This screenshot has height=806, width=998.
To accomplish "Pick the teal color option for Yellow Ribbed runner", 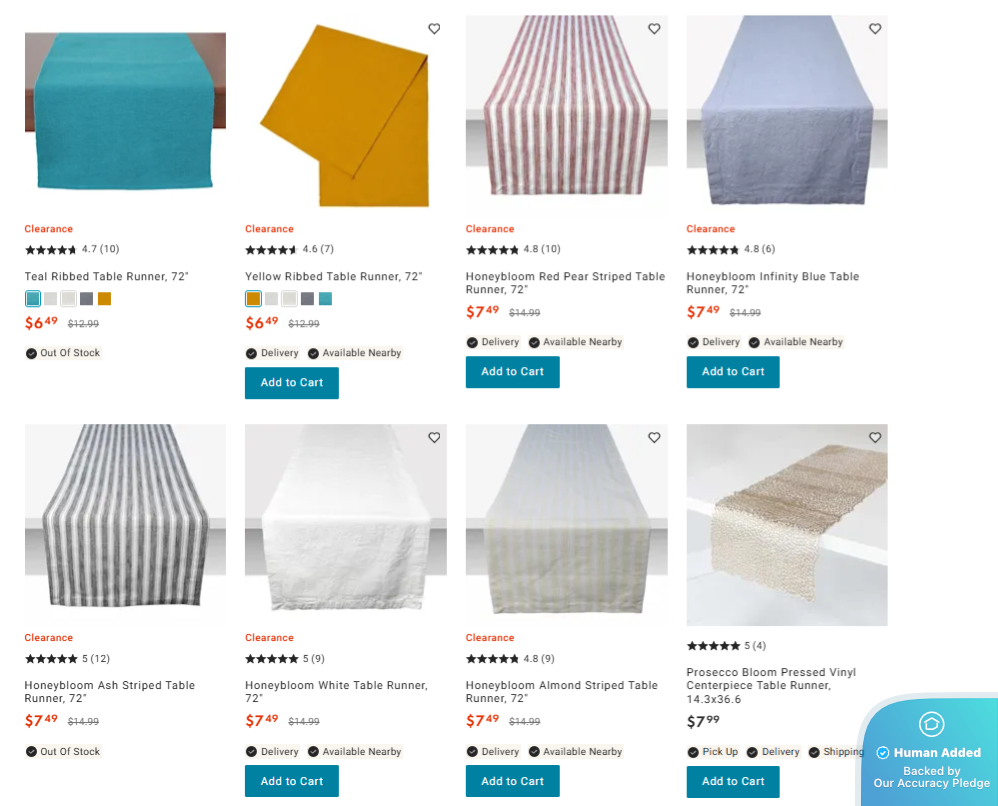I will (324, 298).
